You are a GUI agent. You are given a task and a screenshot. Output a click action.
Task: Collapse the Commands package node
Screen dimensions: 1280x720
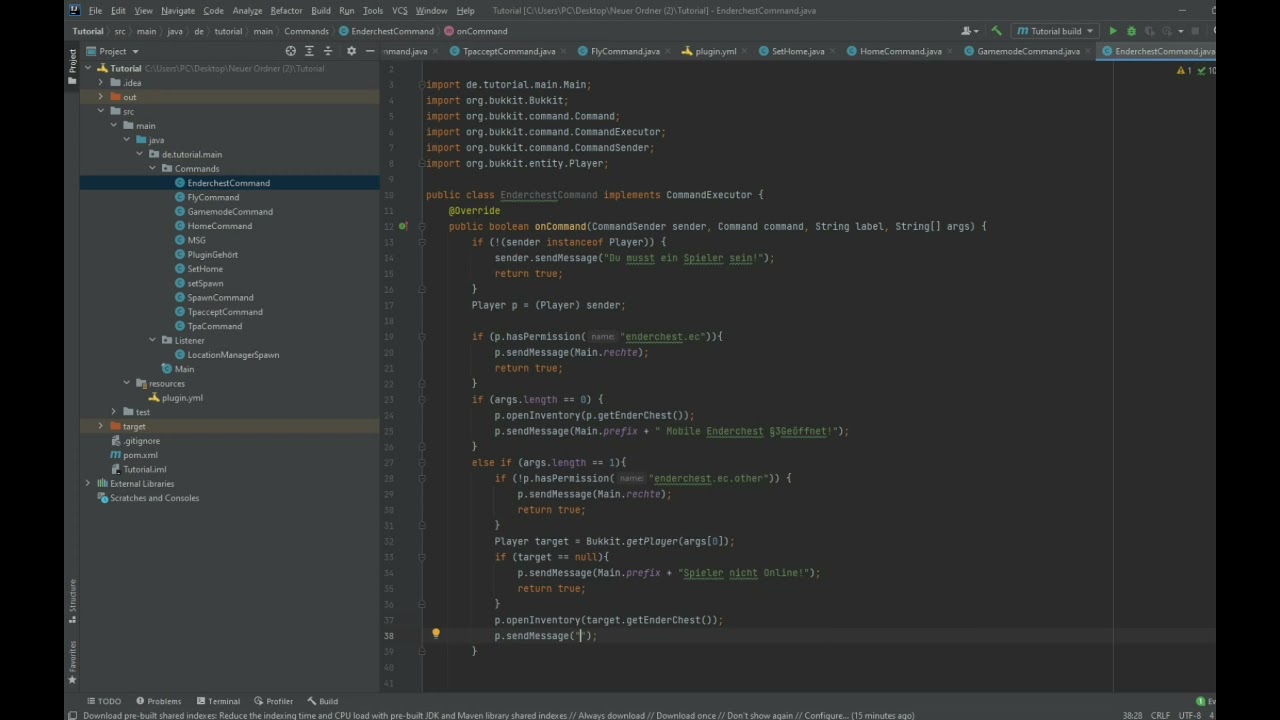(153, 168)
